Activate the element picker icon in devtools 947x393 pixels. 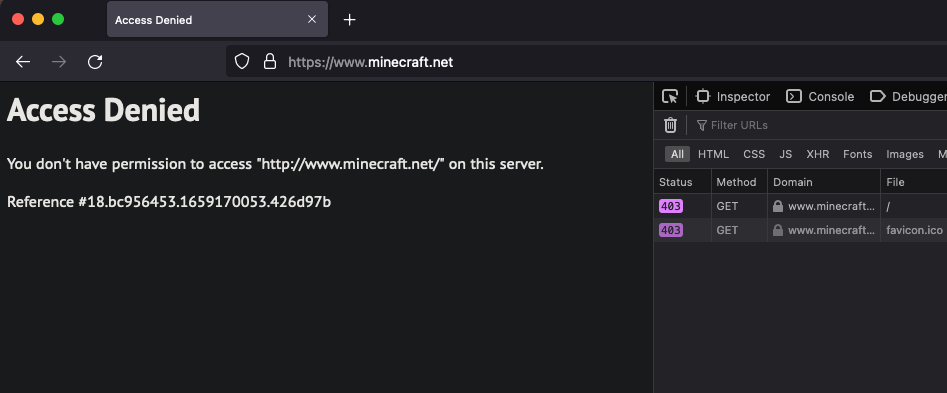coord(670,97)
